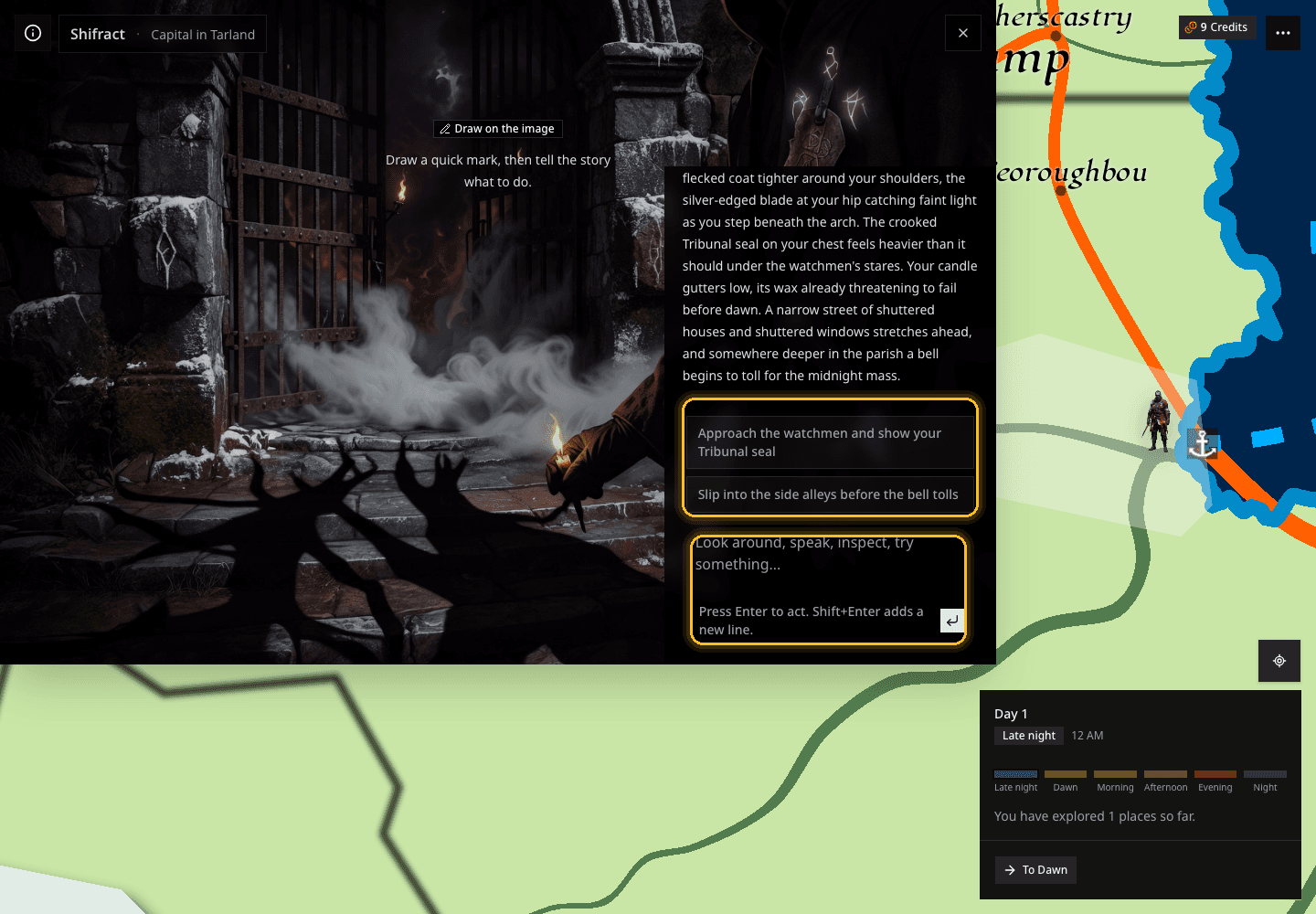Click the Day 1 heading
Image resolution: width=1316 pixels, height=914 pixels.
click(1011, 714)
